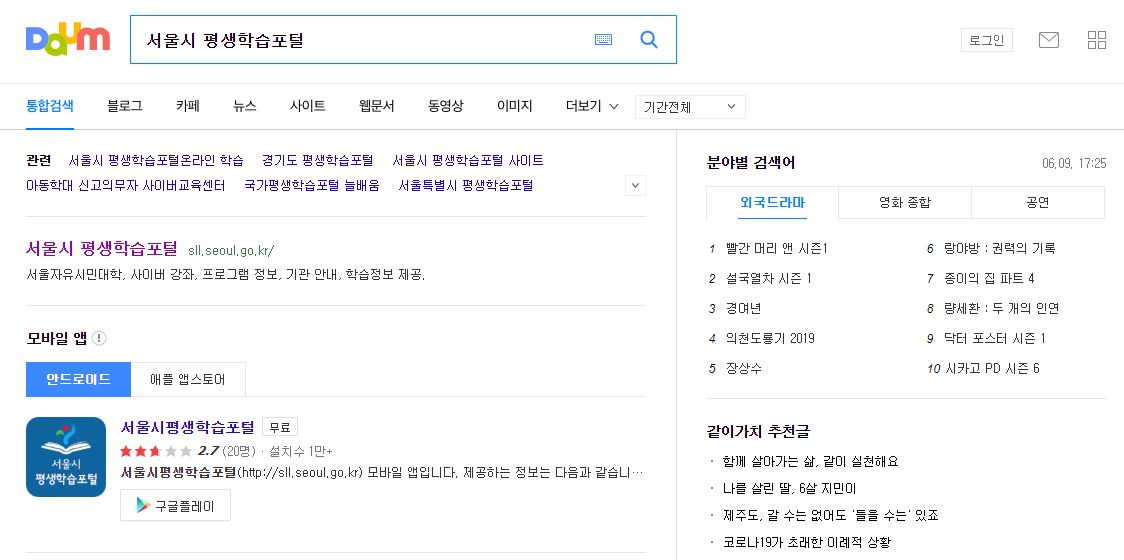Open the virtual keyboard icon in search box
Image resolution: width=1124 pixels, height=560 pixels.
coord(604,39)
